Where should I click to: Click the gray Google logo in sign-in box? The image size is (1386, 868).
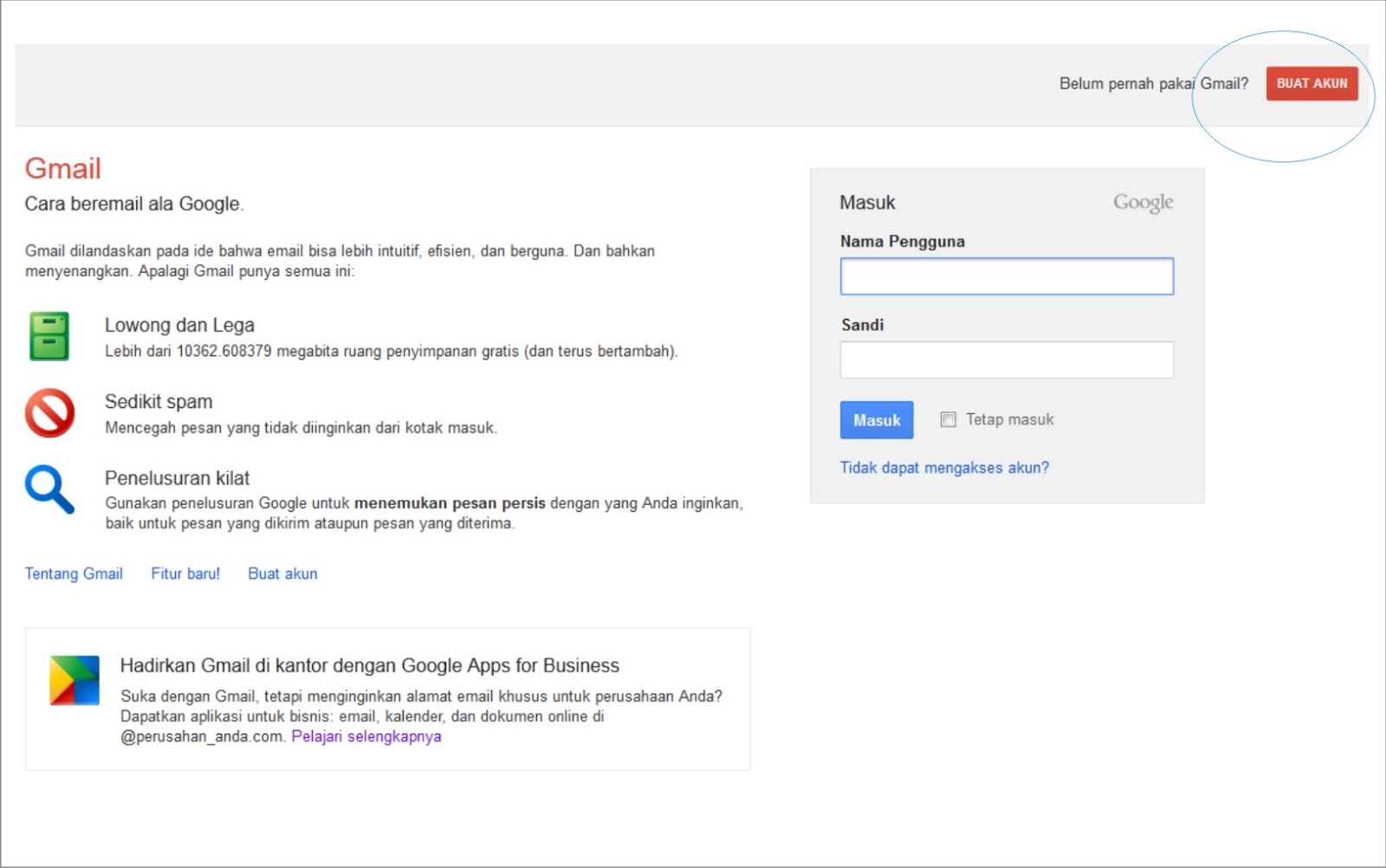(x=1143, y=203)
